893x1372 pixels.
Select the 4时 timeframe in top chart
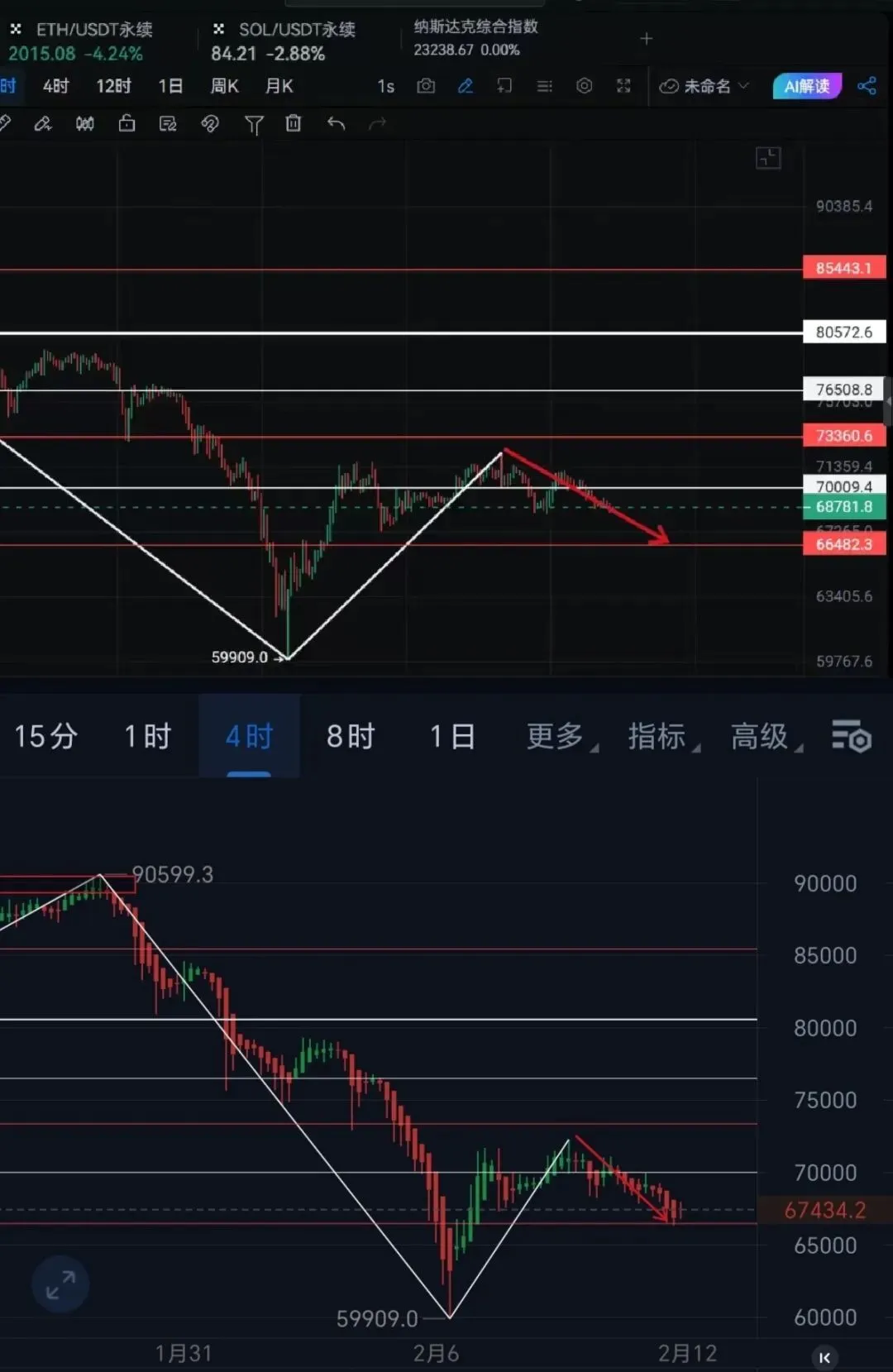click(55, 86)
